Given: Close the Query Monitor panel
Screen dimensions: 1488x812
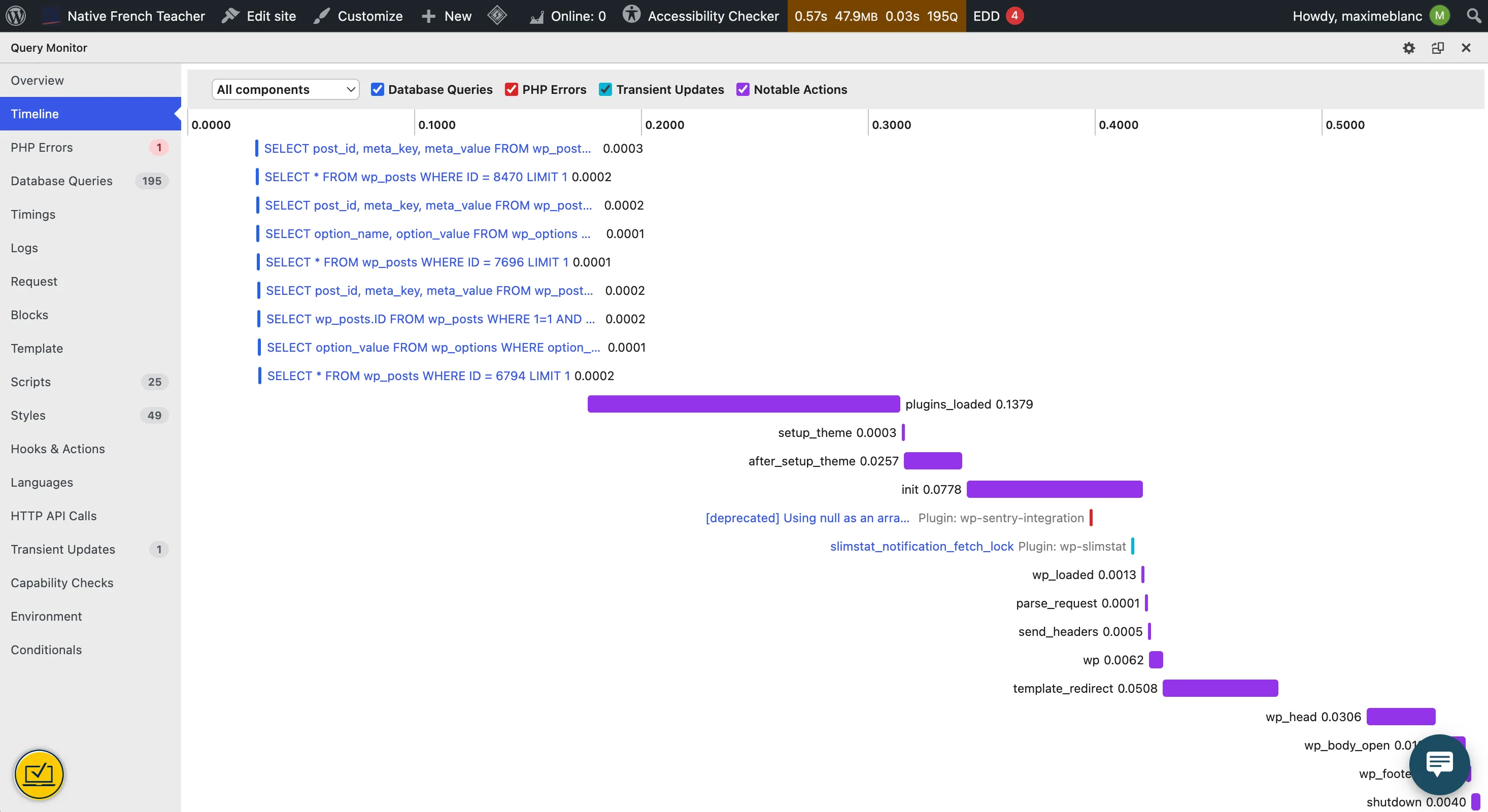Looking at the screenshot, I should 1466,48.
